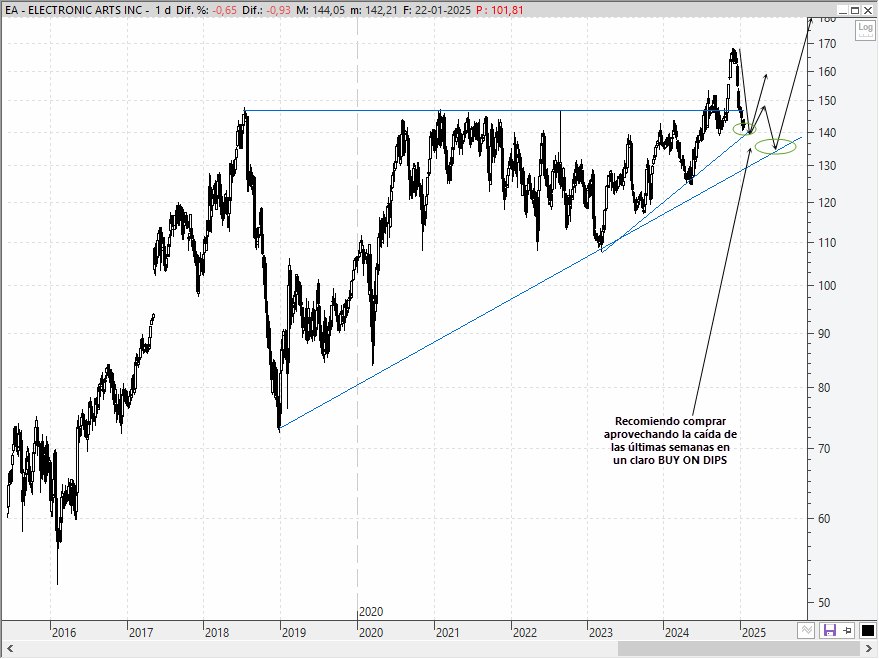
Task: Click the horizontal scrollbar thumb
Action: coord(739,649)
